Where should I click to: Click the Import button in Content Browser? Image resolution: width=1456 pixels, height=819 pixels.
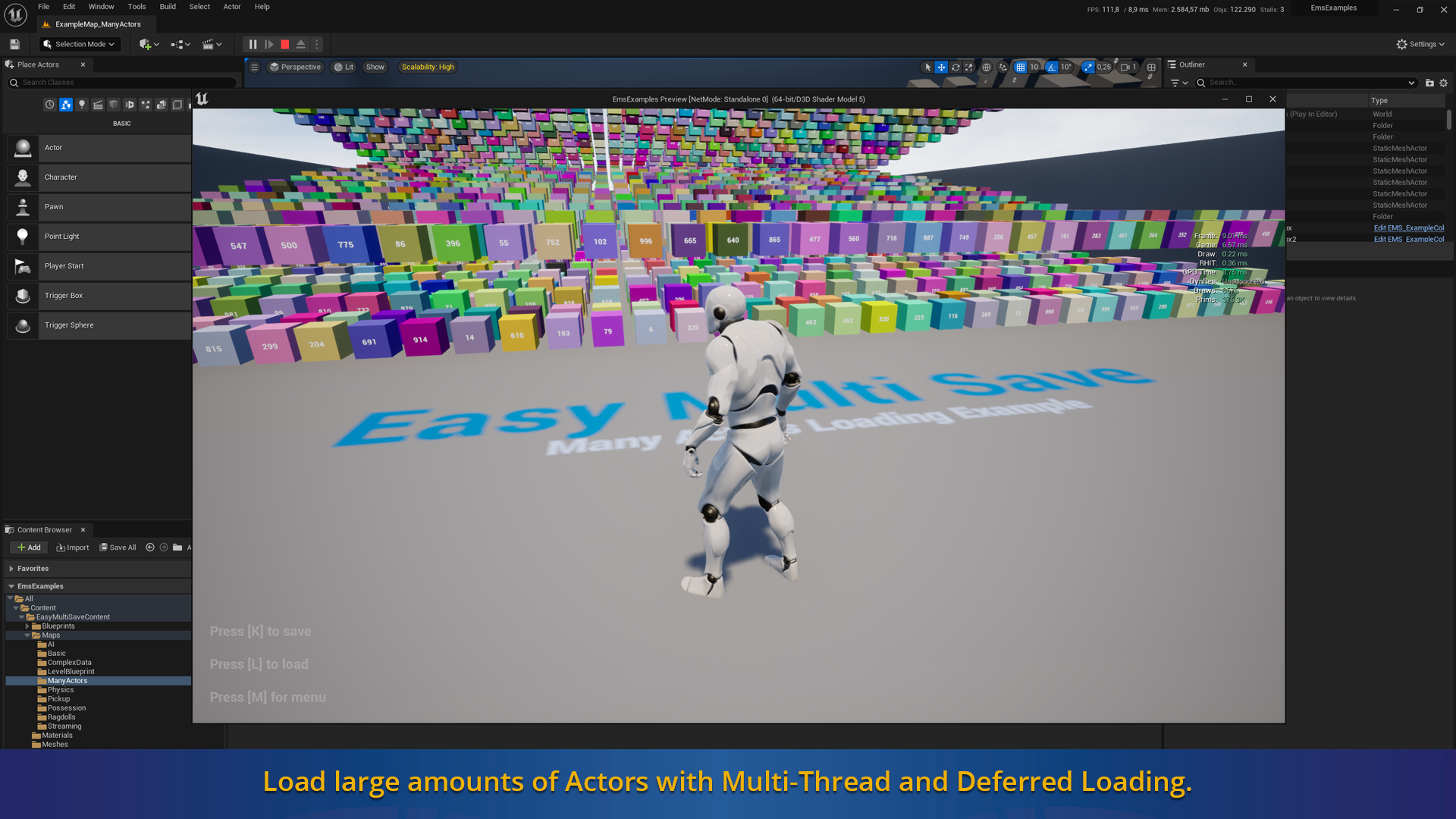(x=72, y=548)
